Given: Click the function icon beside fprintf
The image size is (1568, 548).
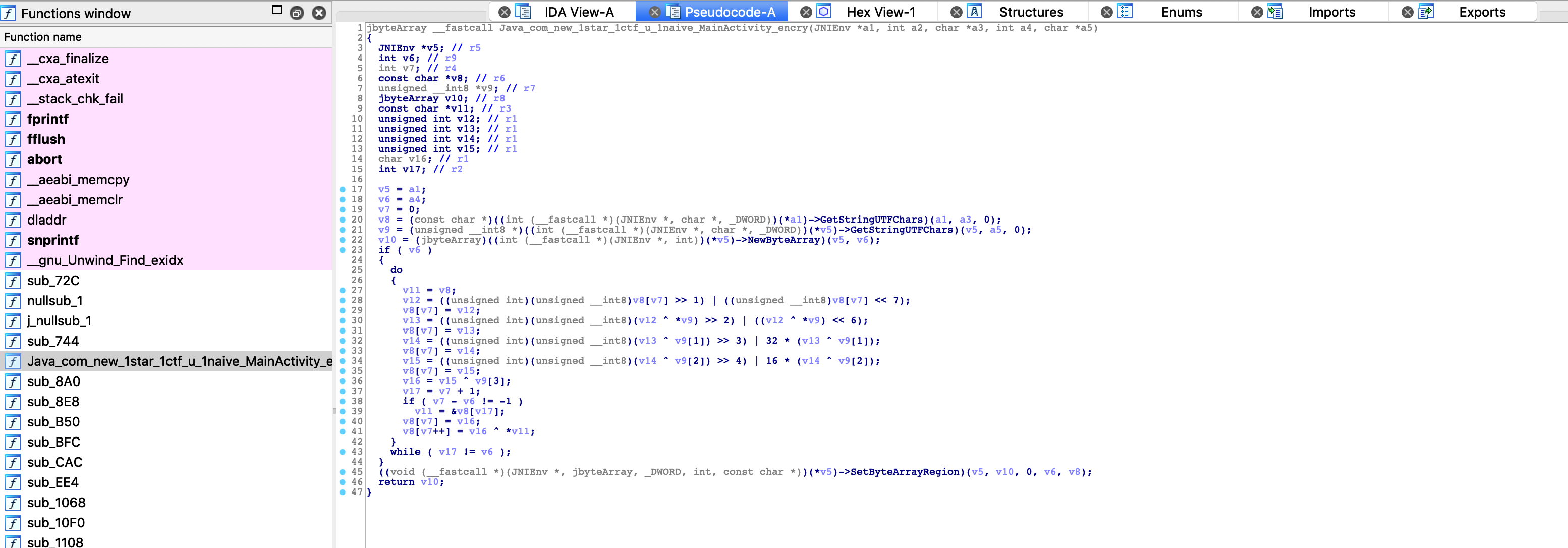Looking at the screenshot, I should [x=13, y=120].
